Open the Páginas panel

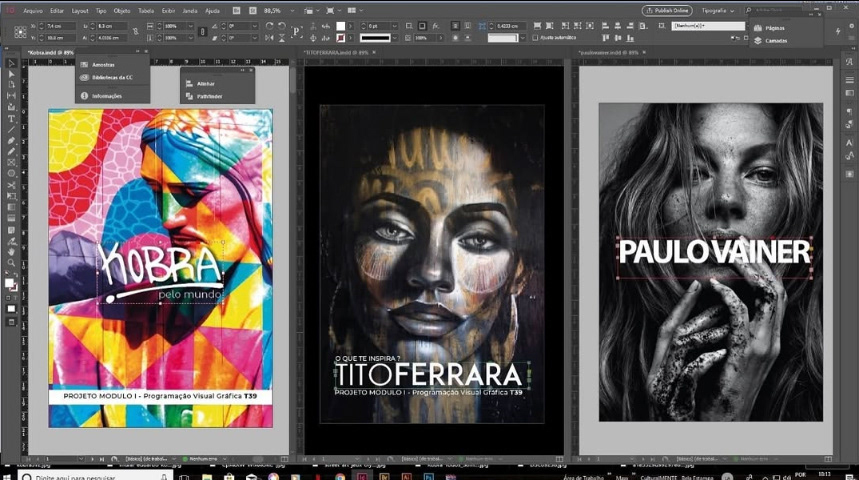tap(775, 28)
